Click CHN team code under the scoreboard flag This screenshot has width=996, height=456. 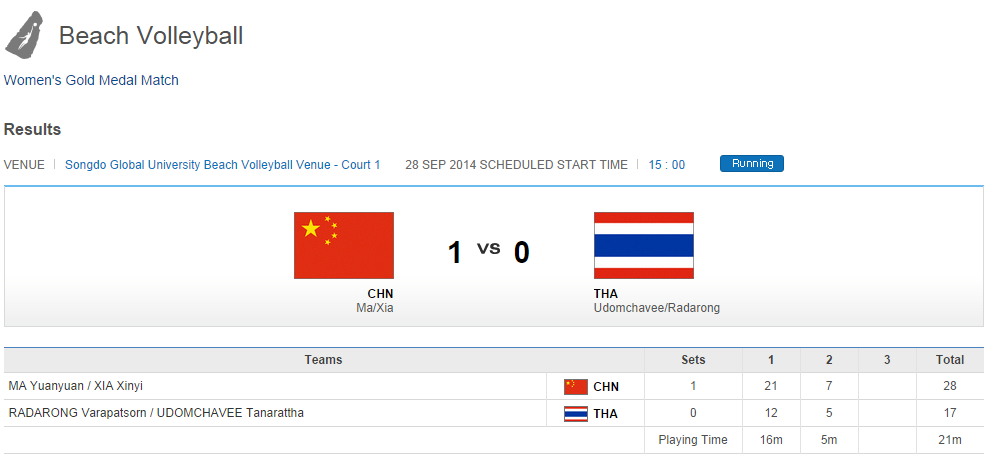pos(380,294)
